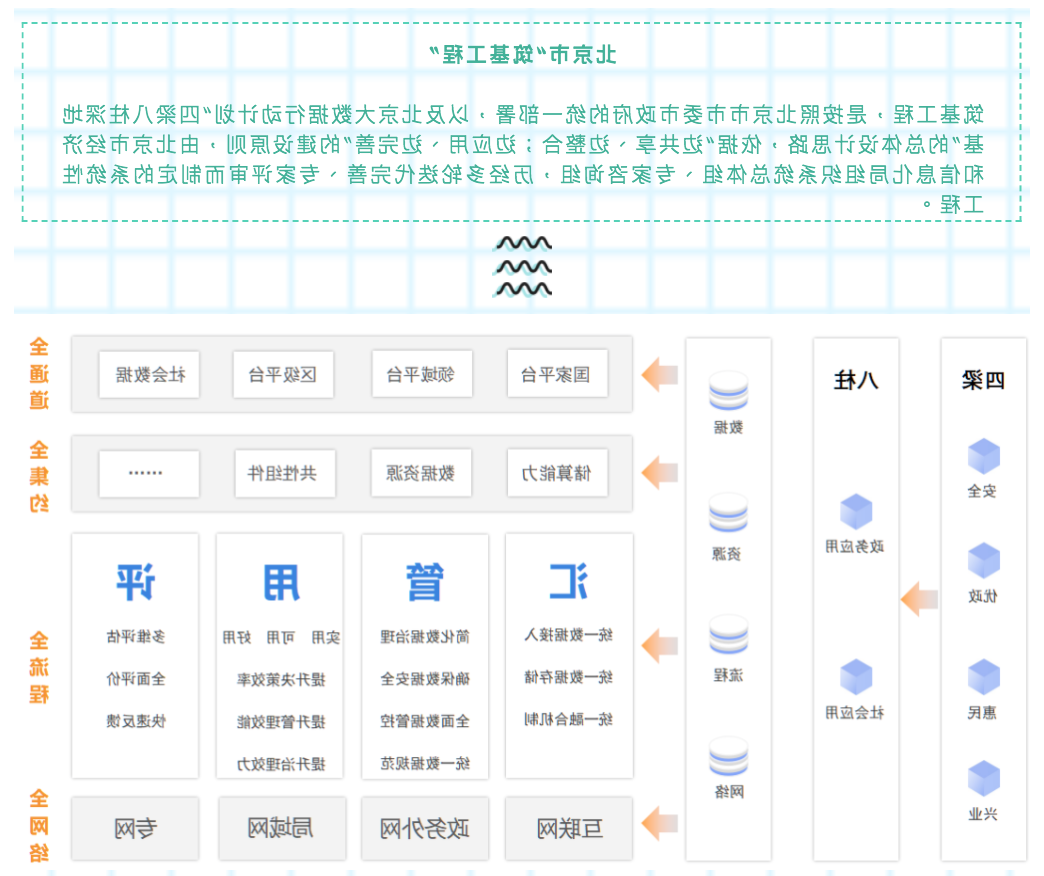1044x876 pixels.
Task: Click the 全面数据管控 item
Action: (x=425, y=721)
